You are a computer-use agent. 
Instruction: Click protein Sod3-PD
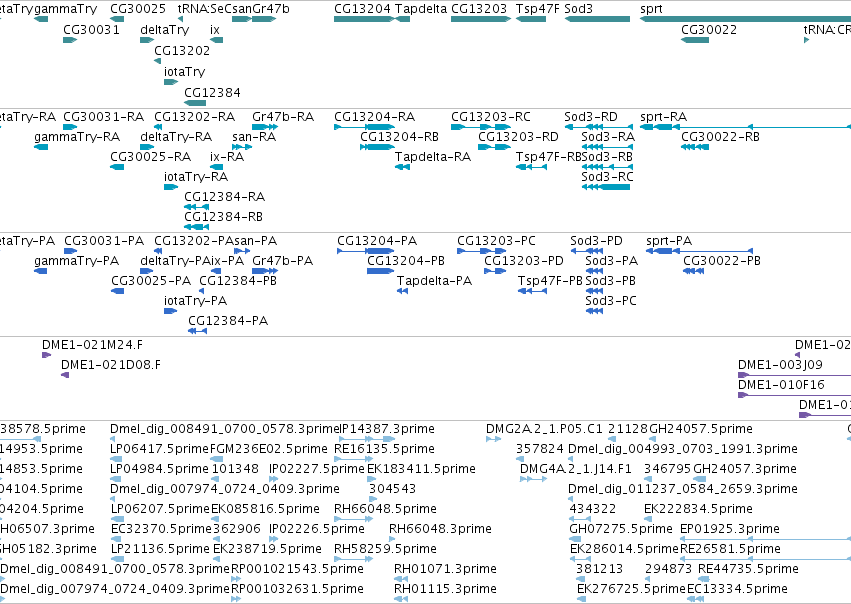tap(596, 241)
